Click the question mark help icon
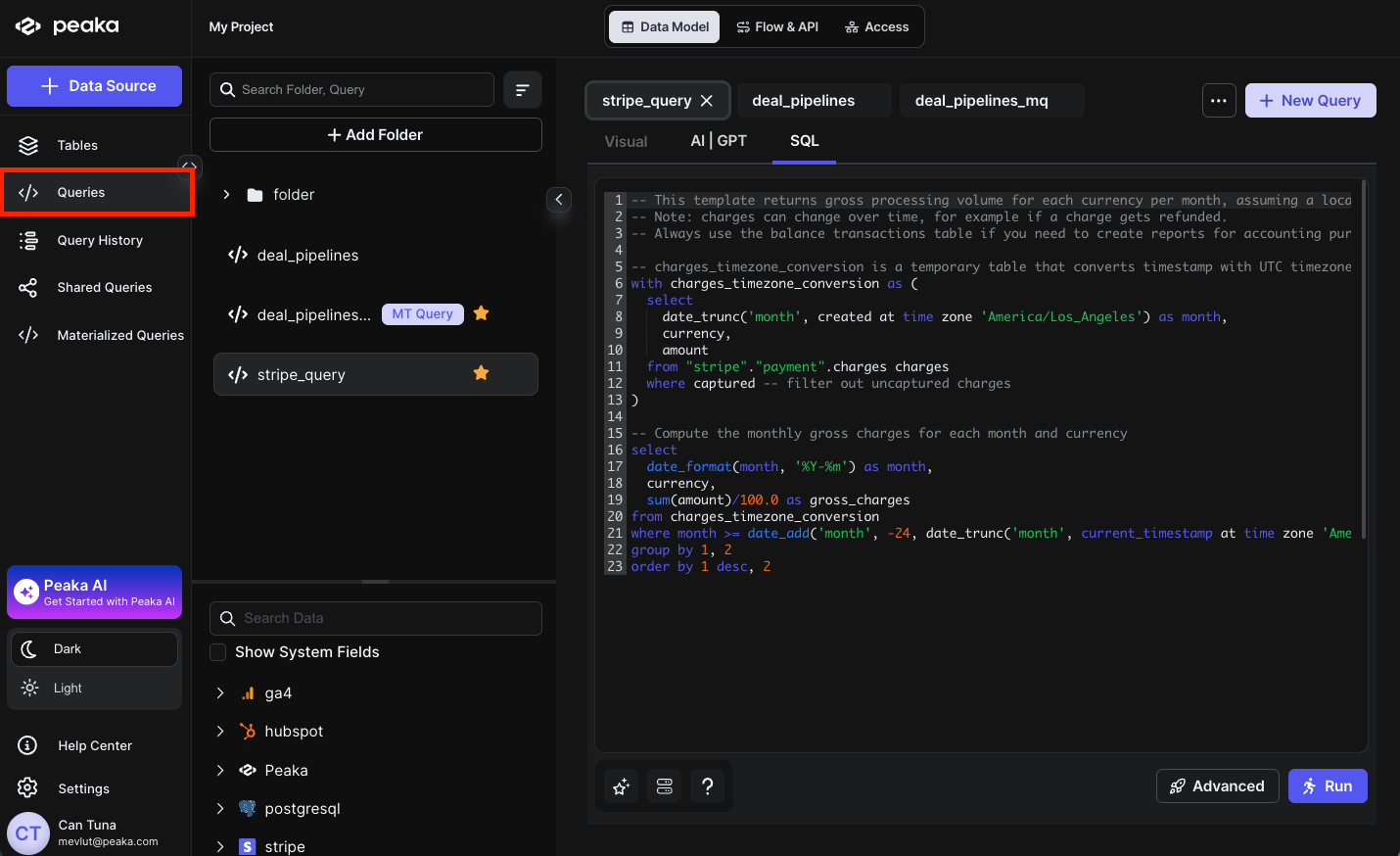The width and height of the screenshot is (1400, 856). click(x=707, y=786)
